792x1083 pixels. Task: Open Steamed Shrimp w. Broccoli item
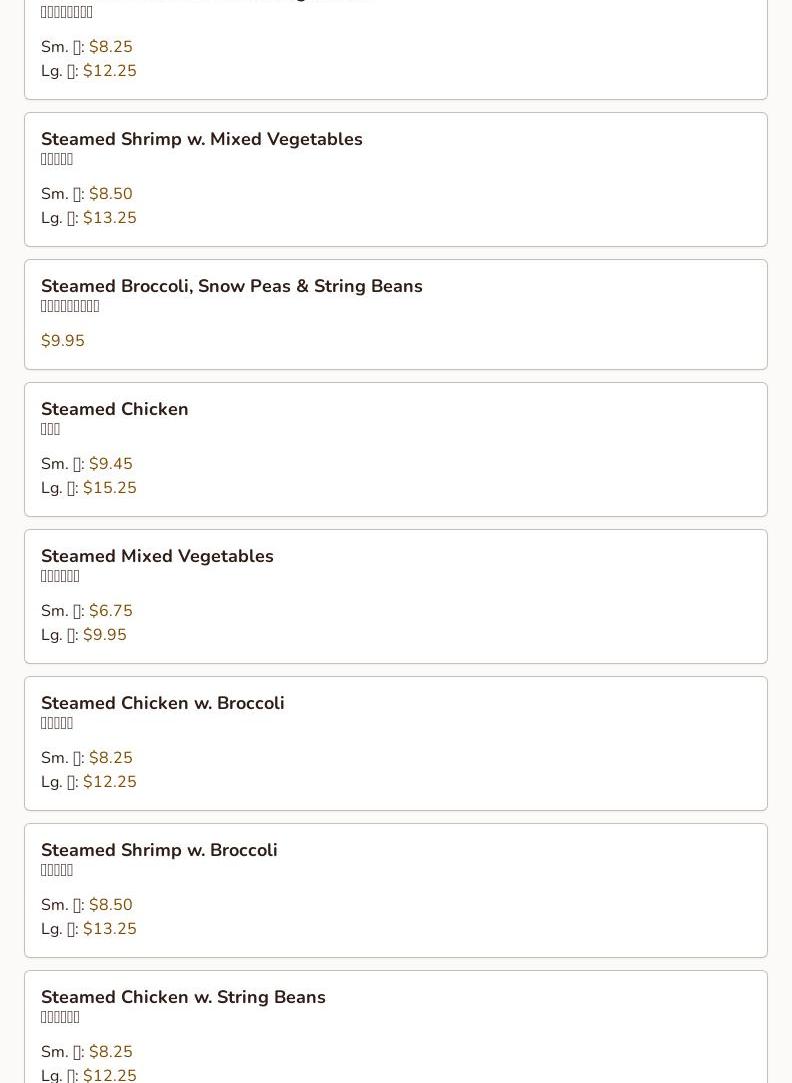(x=159, y=850)
